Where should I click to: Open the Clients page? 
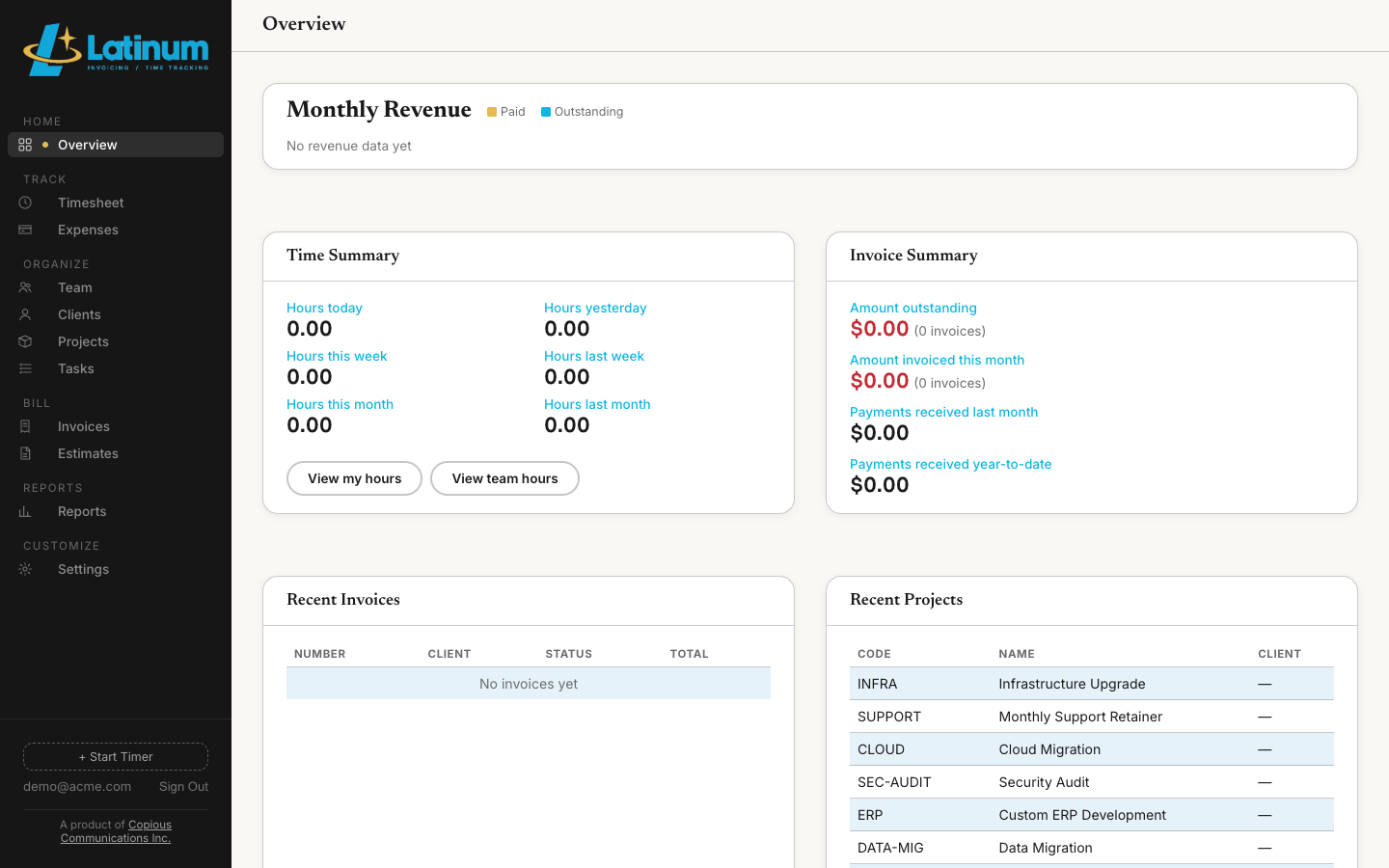pyautogui.click(x=116, y=314)
